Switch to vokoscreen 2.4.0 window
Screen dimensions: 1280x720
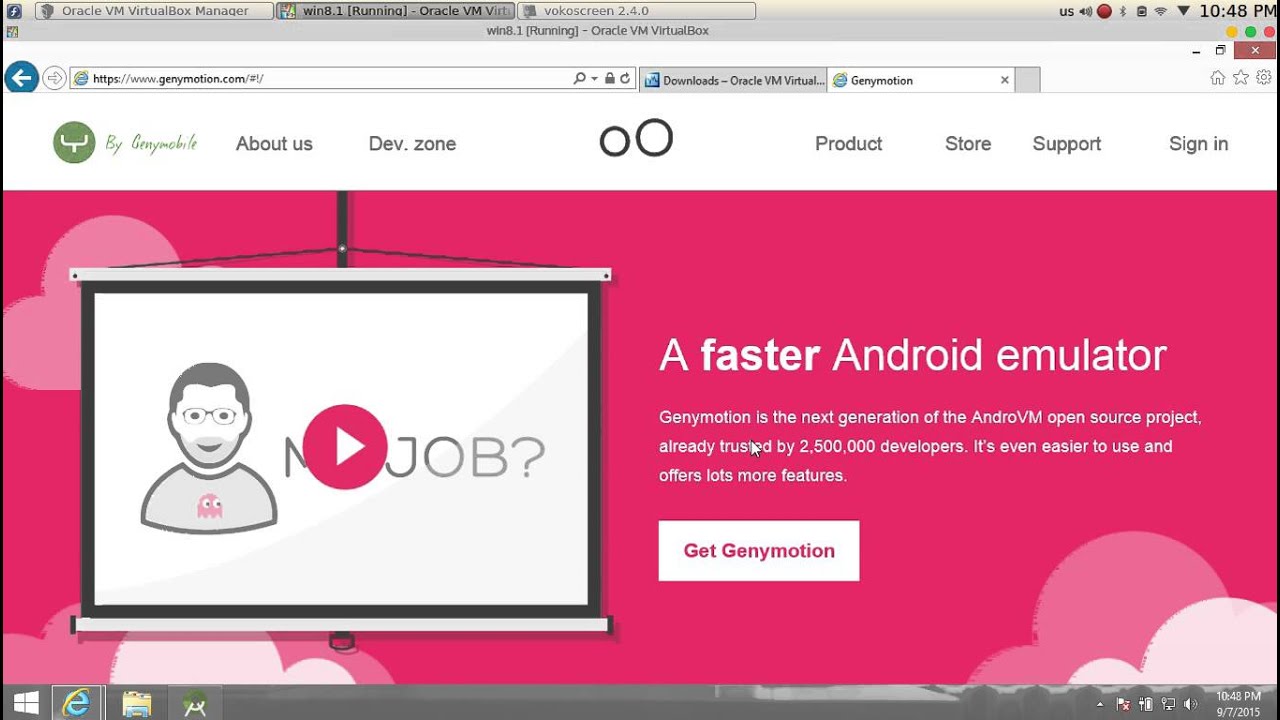pyautogui.click(x=637, y=11)
